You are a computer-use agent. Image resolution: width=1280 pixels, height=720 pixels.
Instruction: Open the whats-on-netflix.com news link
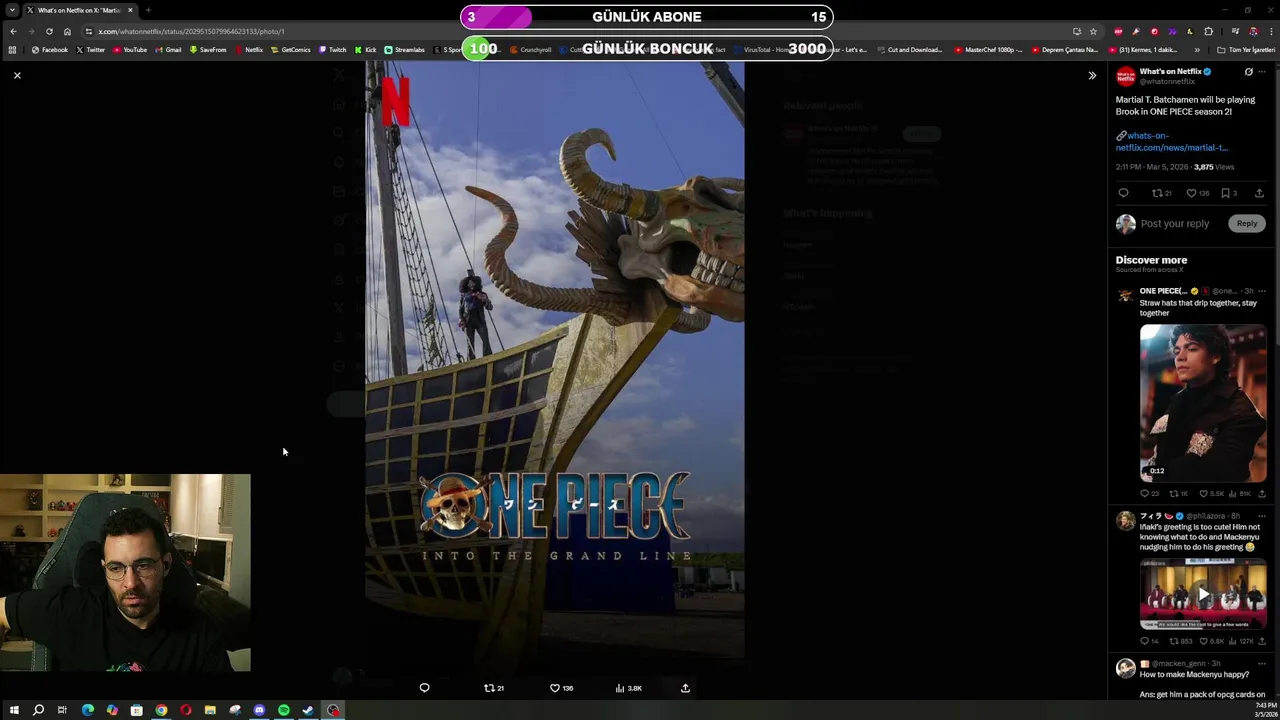pos(1172,141)
